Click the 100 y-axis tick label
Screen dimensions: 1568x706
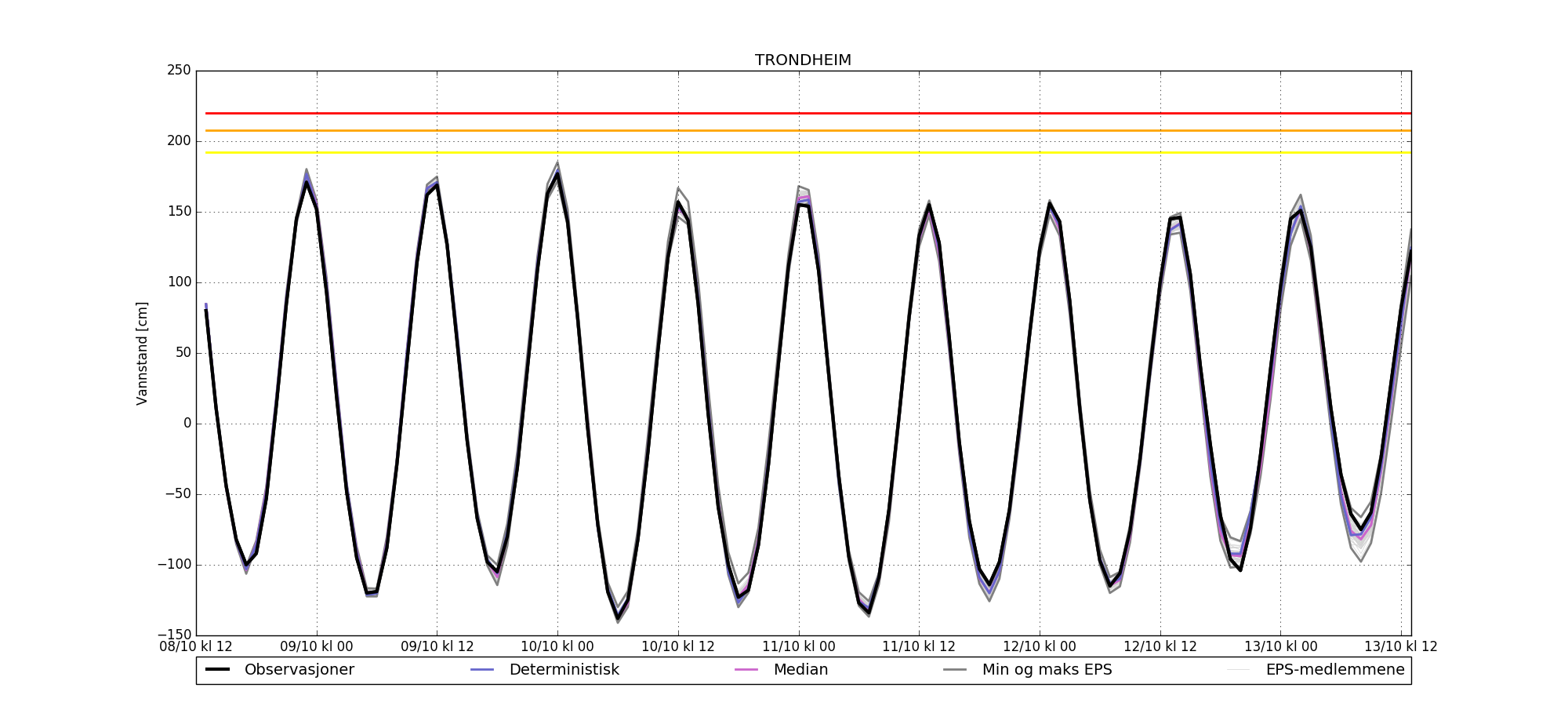click(179, 282)
